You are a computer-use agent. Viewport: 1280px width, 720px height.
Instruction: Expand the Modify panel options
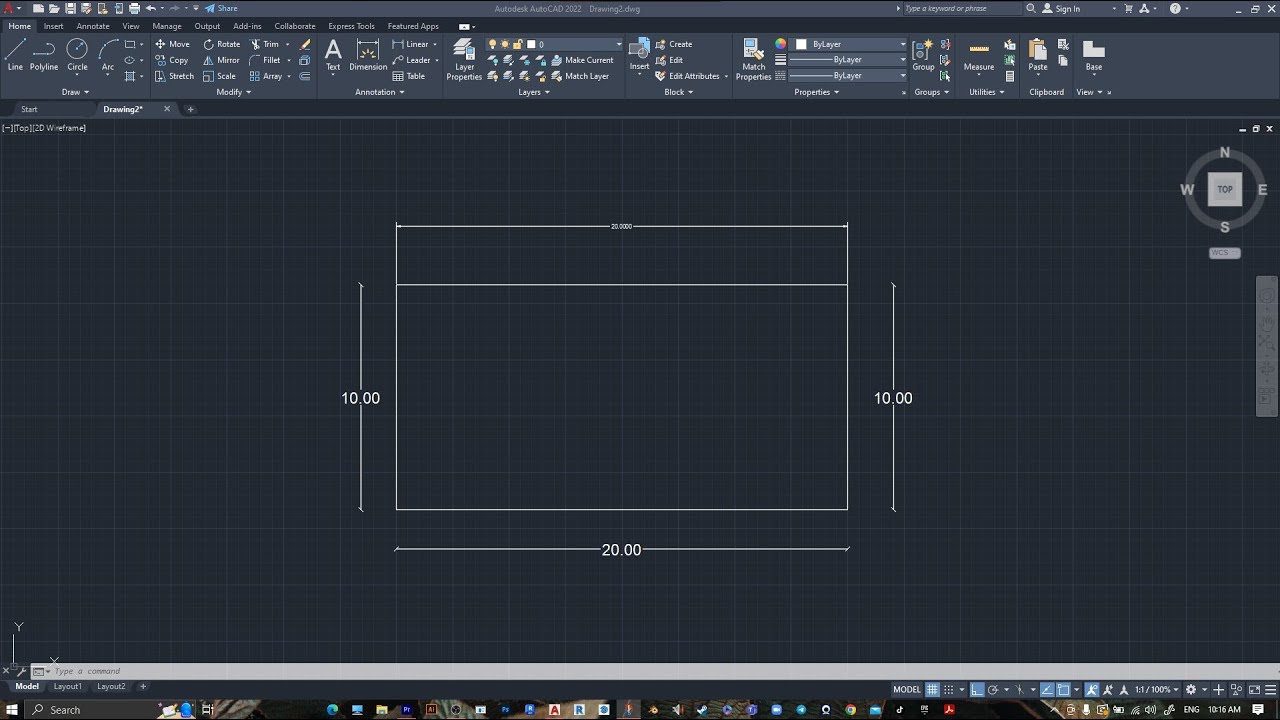[x=233, y=92]
